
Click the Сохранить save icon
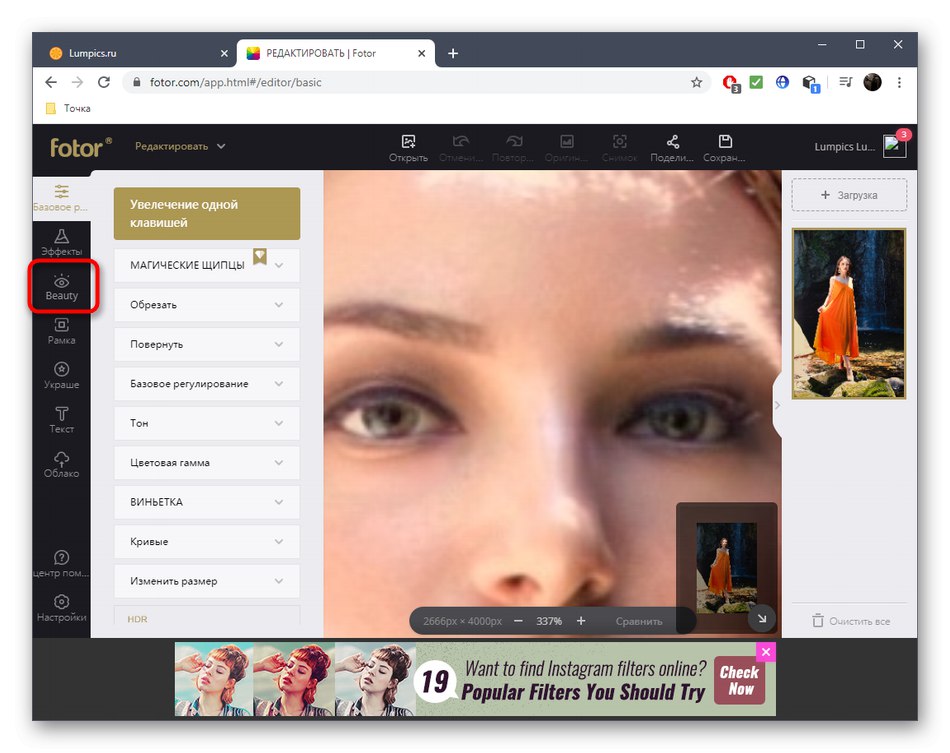(x=725, y=148)
